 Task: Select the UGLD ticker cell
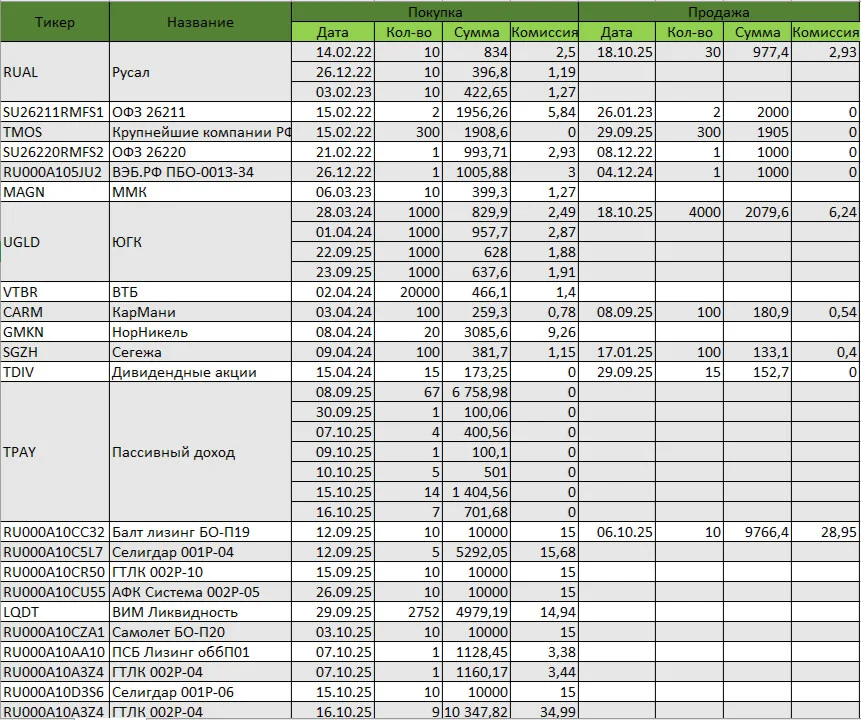point(55,242)
